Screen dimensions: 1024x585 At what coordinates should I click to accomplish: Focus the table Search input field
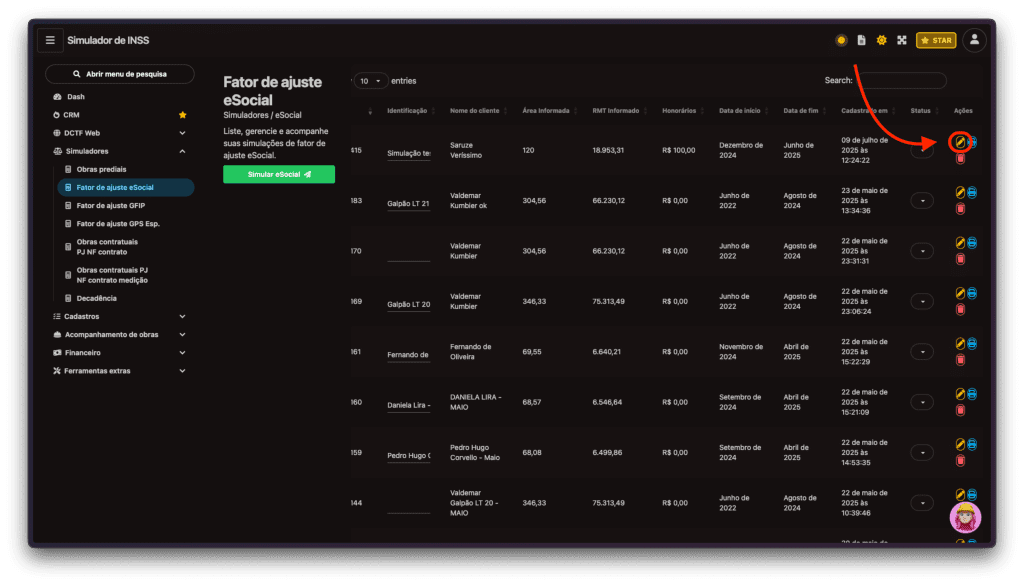tap(902, 80)
